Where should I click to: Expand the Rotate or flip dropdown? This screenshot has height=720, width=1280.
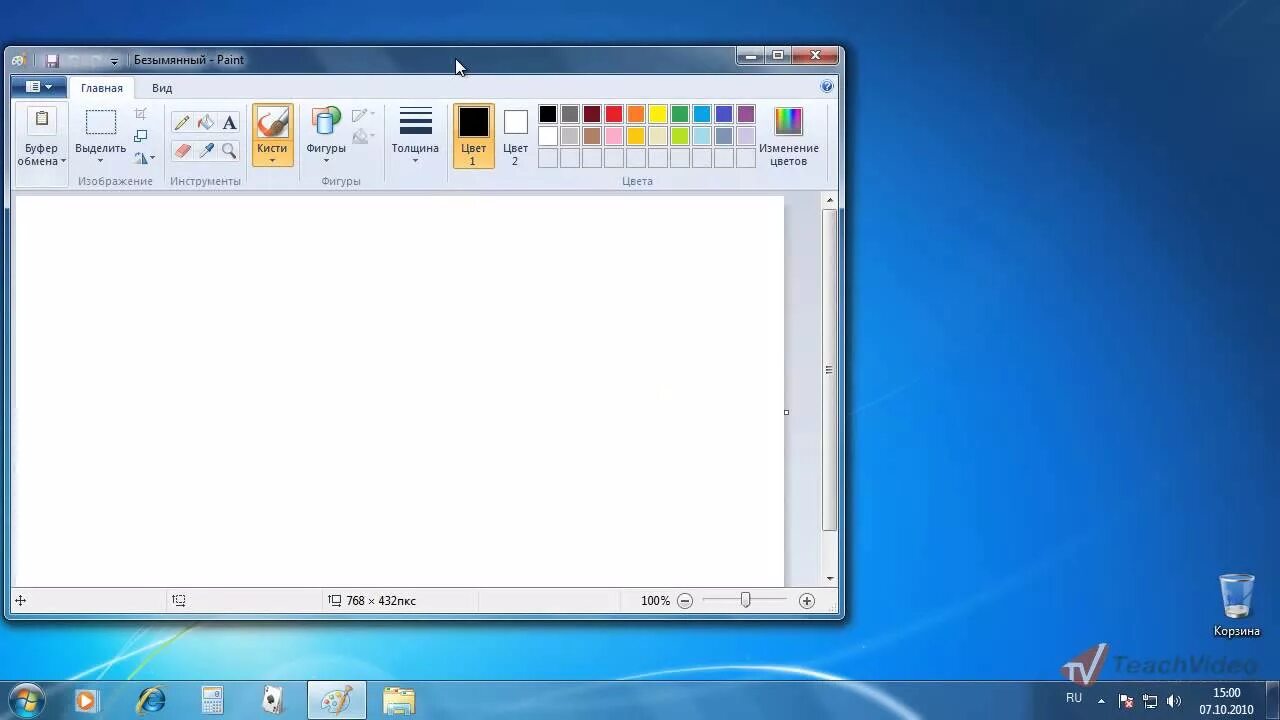[145, 158]
